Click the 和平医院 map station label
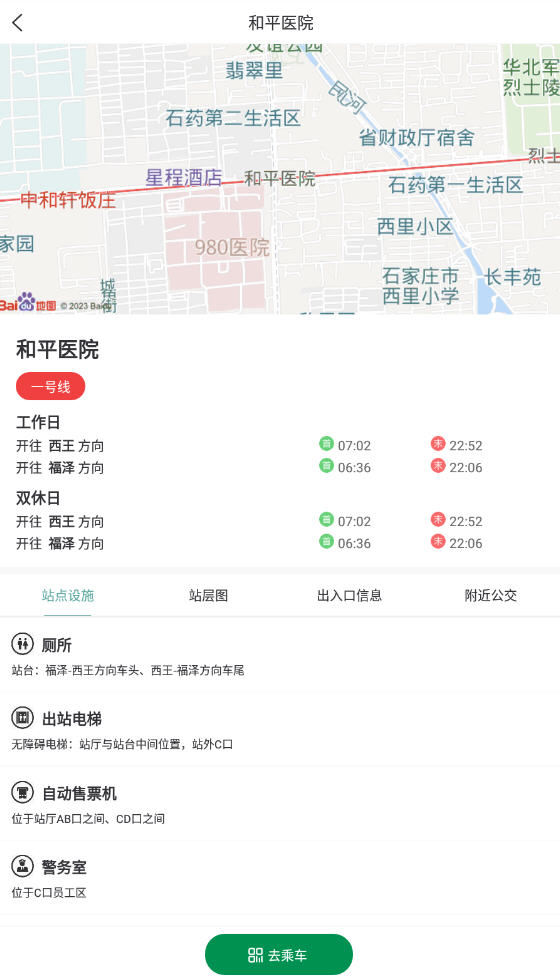 [280, 179]
